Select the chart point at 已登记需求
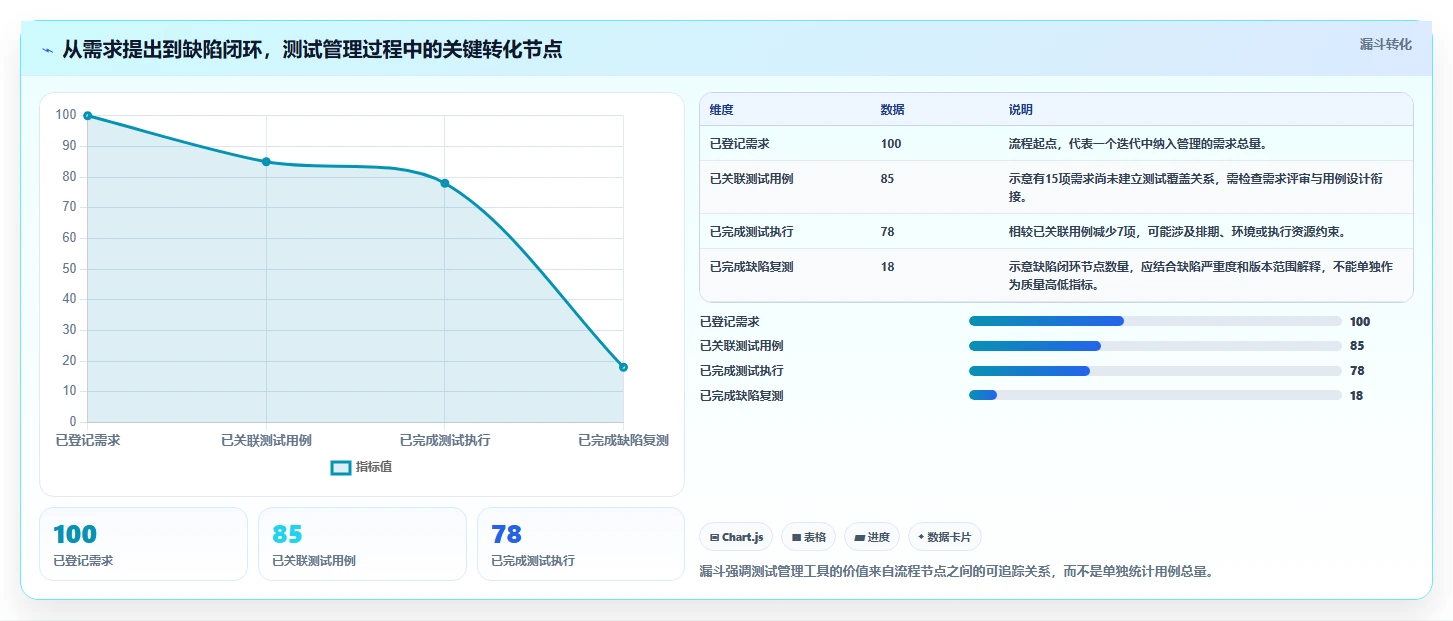Screen dimensions: 1453x621 click(x=88, y=116)
